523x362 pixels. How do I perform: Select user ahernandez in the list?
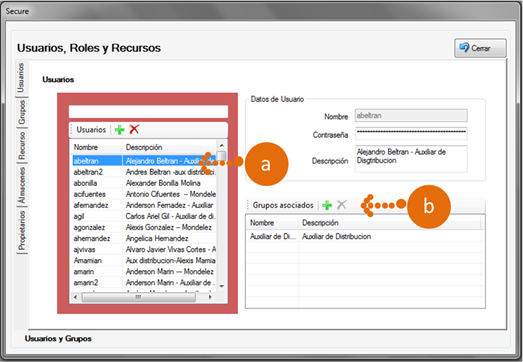point(144,238)
